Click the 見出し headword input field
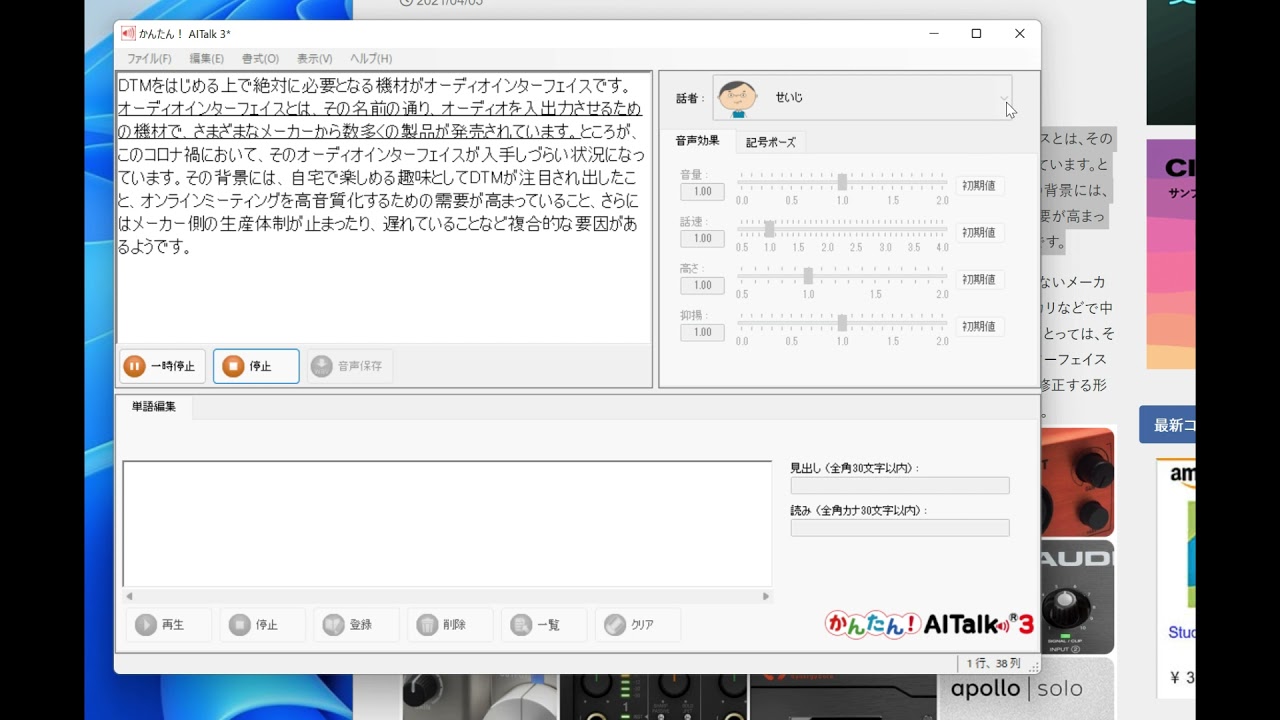Image resolution: width=1280 pixels, height=720 pixels. (900, 486)
